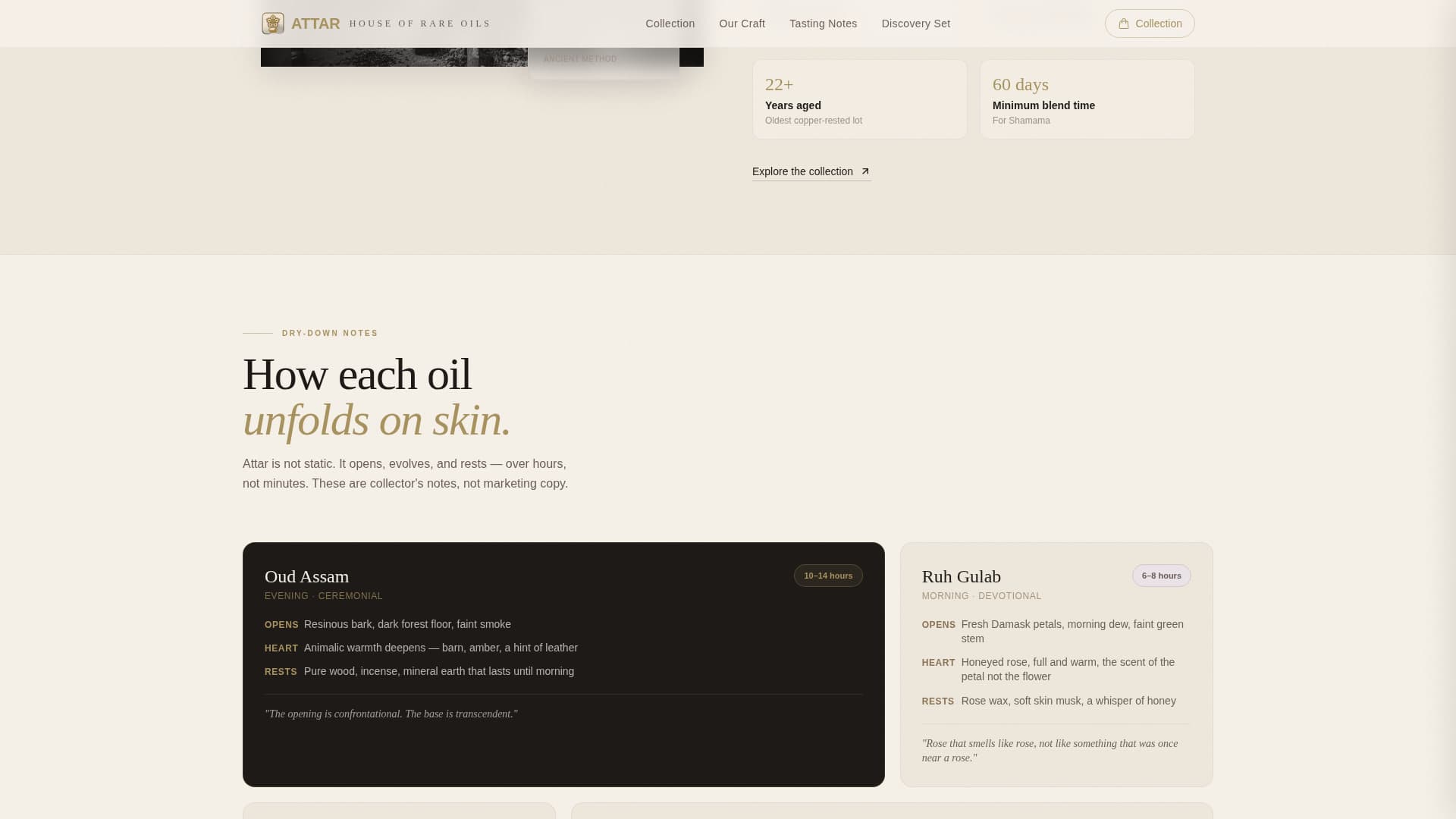Click the DRY-DOWN NOTES section label
1456x819 pixels.
[x=329, y=333]
